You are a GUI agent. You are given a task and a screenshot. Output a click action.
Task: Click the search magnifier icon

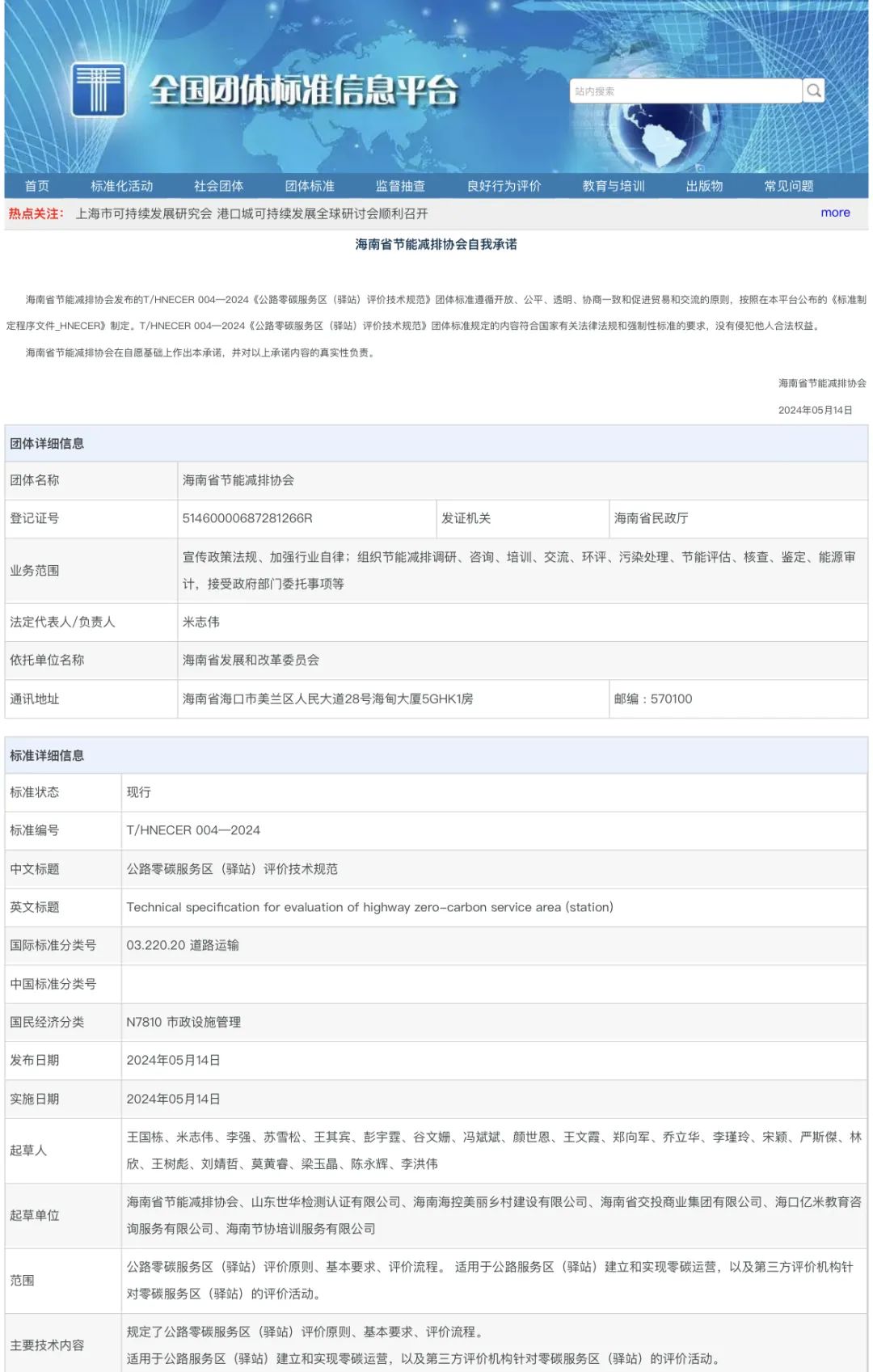click(x=814, y=91)
